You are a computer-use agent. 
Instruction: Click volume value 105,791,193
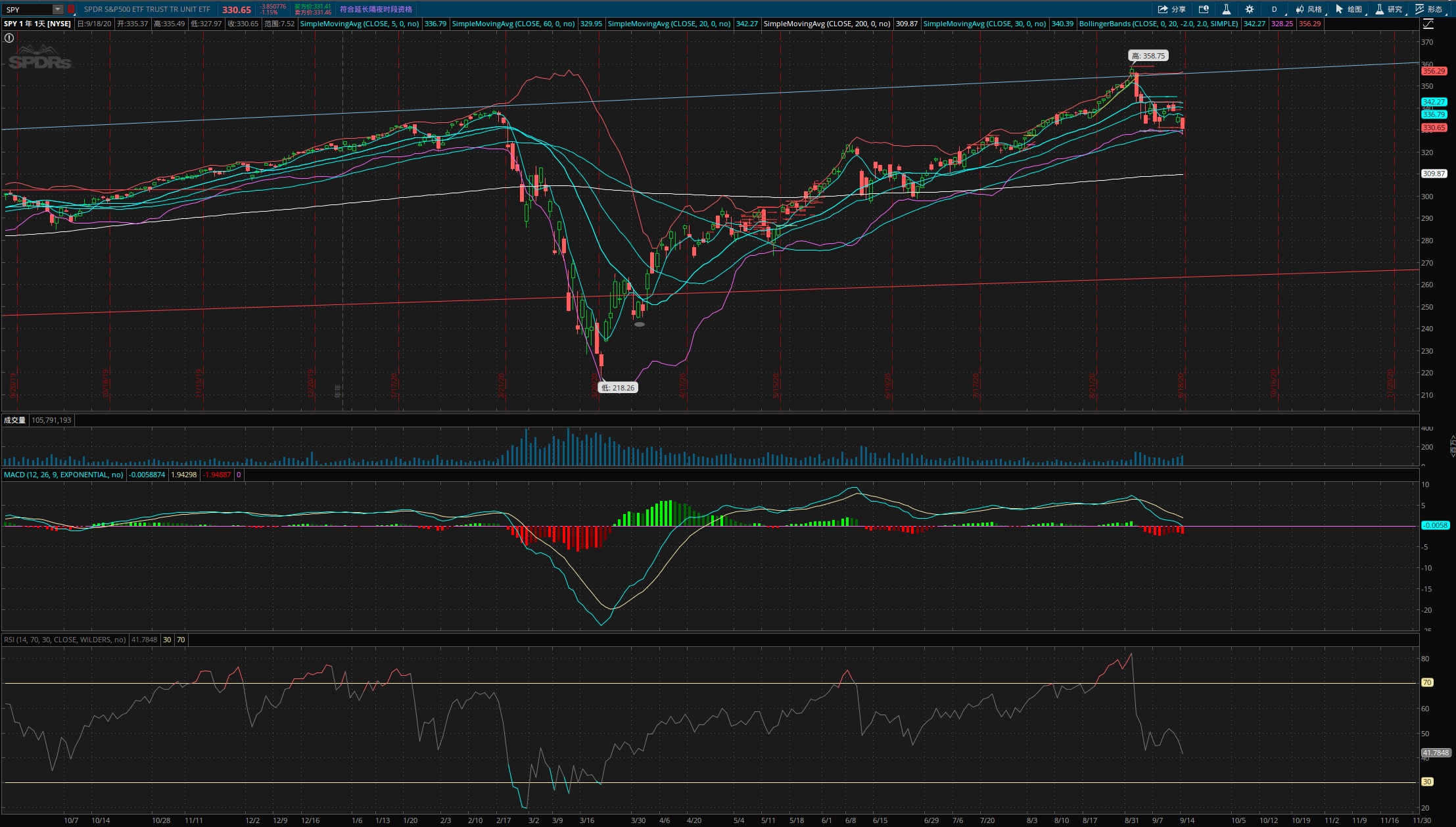[51, 420]
